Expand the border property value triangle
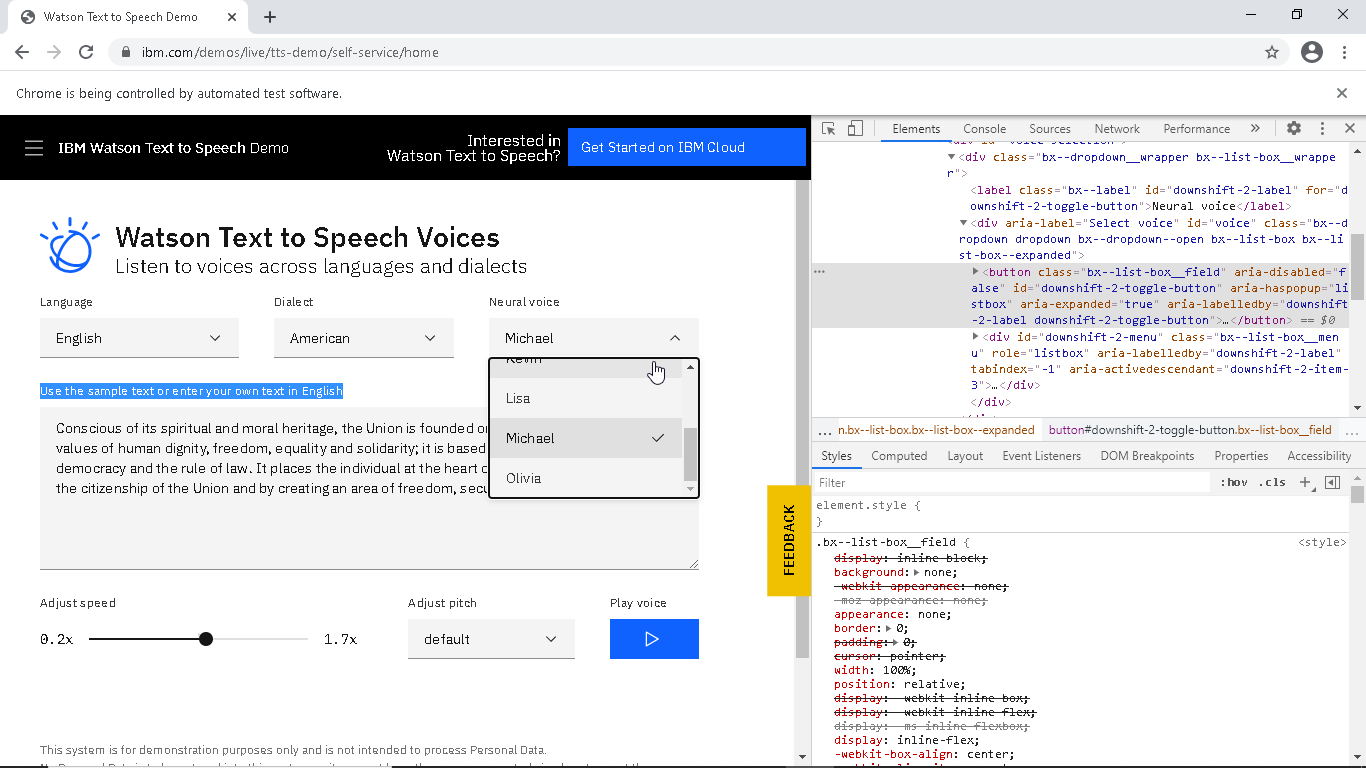Image resolution: width=1366 pixels, height=768 pixels. click(889, 628)
